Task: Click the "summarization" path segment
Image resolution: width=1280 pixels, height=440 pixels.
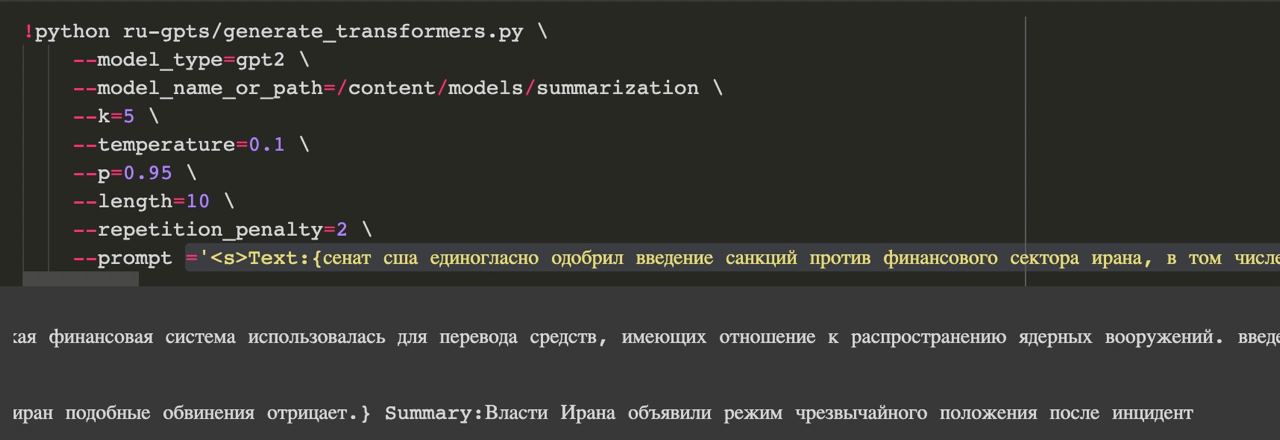Action: (x=618, y=88)
